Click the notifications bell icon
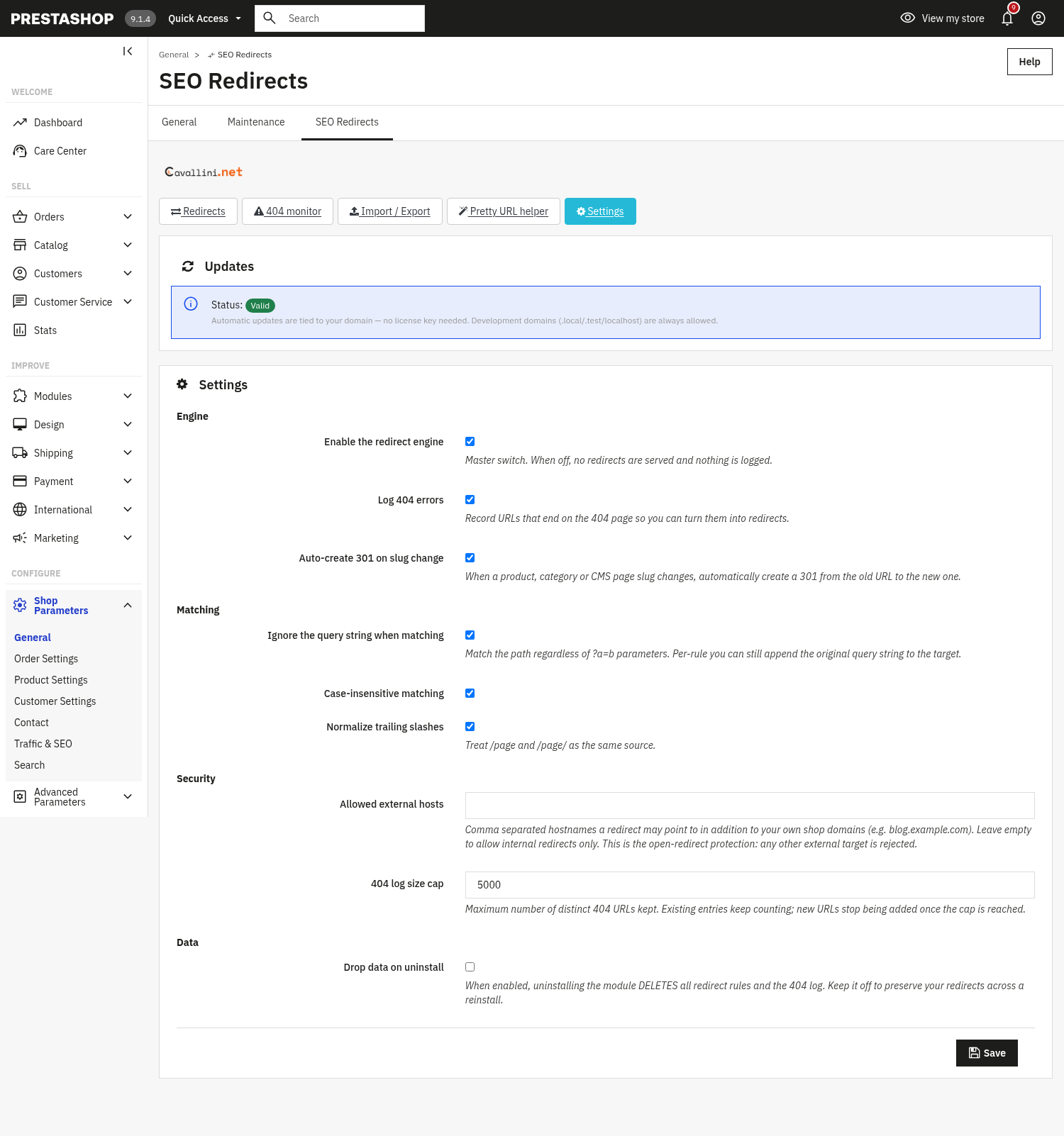The height and width of the screenshot is (1136, 1064). pos(1007,18)
